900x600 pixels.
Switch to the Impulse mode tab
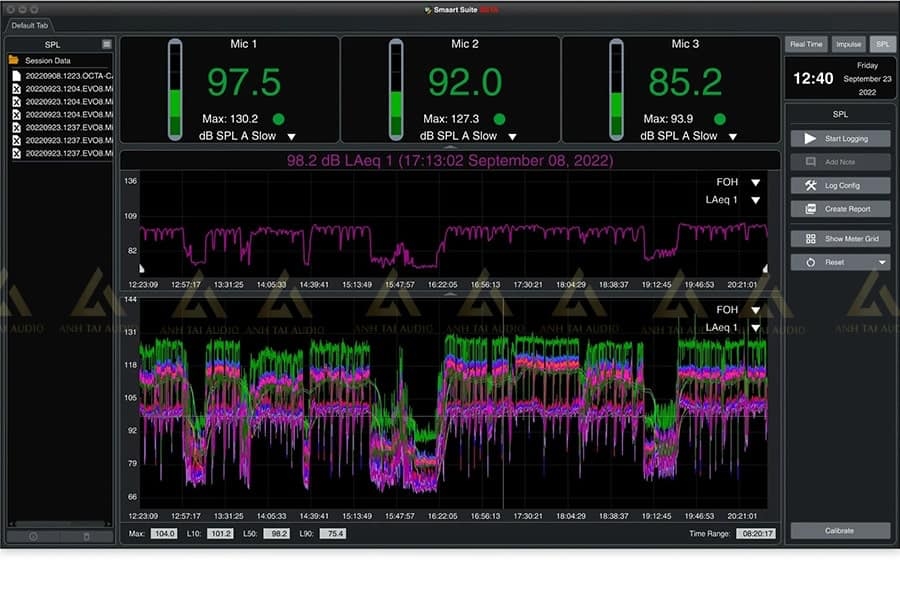coord(849,45)
